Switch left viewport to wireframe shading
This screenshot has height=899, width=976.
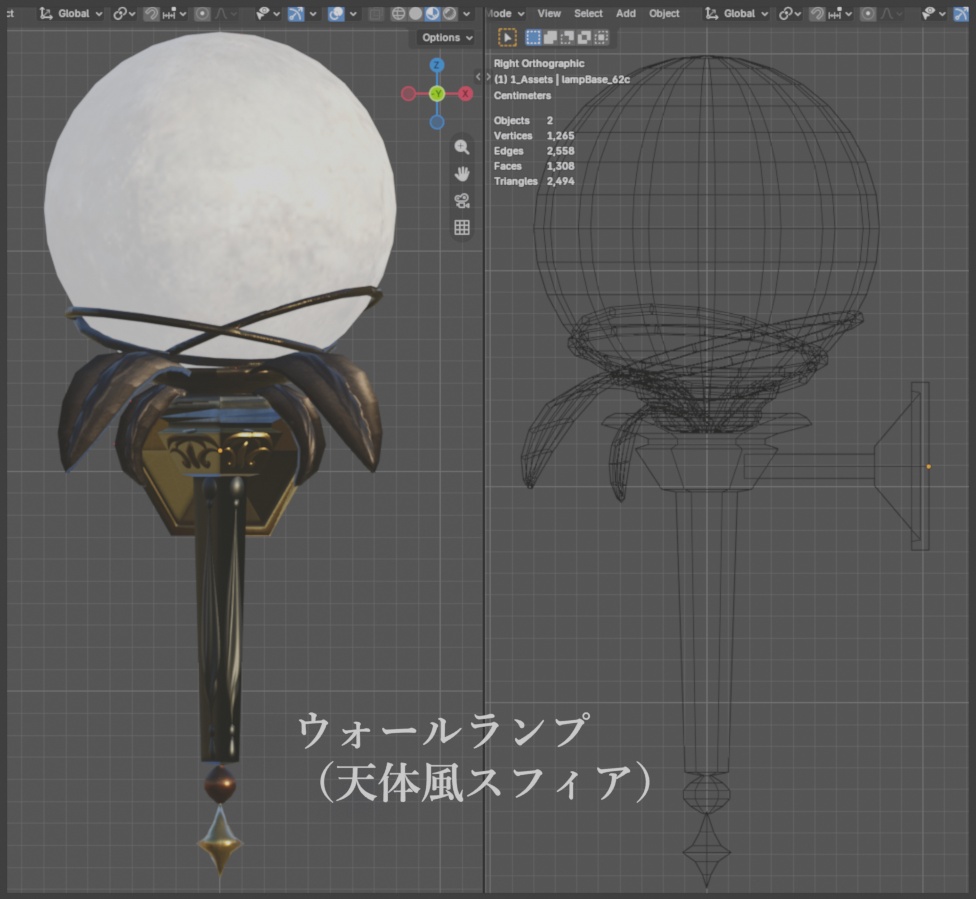398,13
